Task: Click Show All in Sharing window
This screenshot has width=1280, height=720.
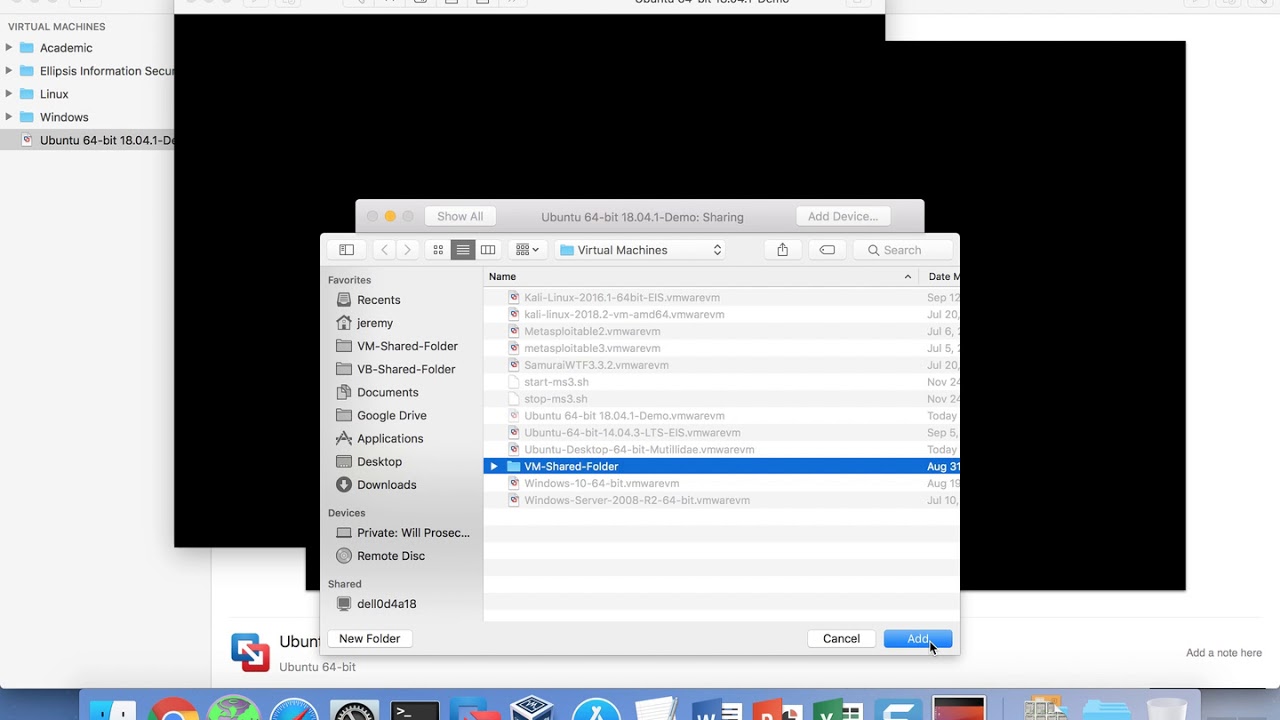Action: tap(460, 216)
